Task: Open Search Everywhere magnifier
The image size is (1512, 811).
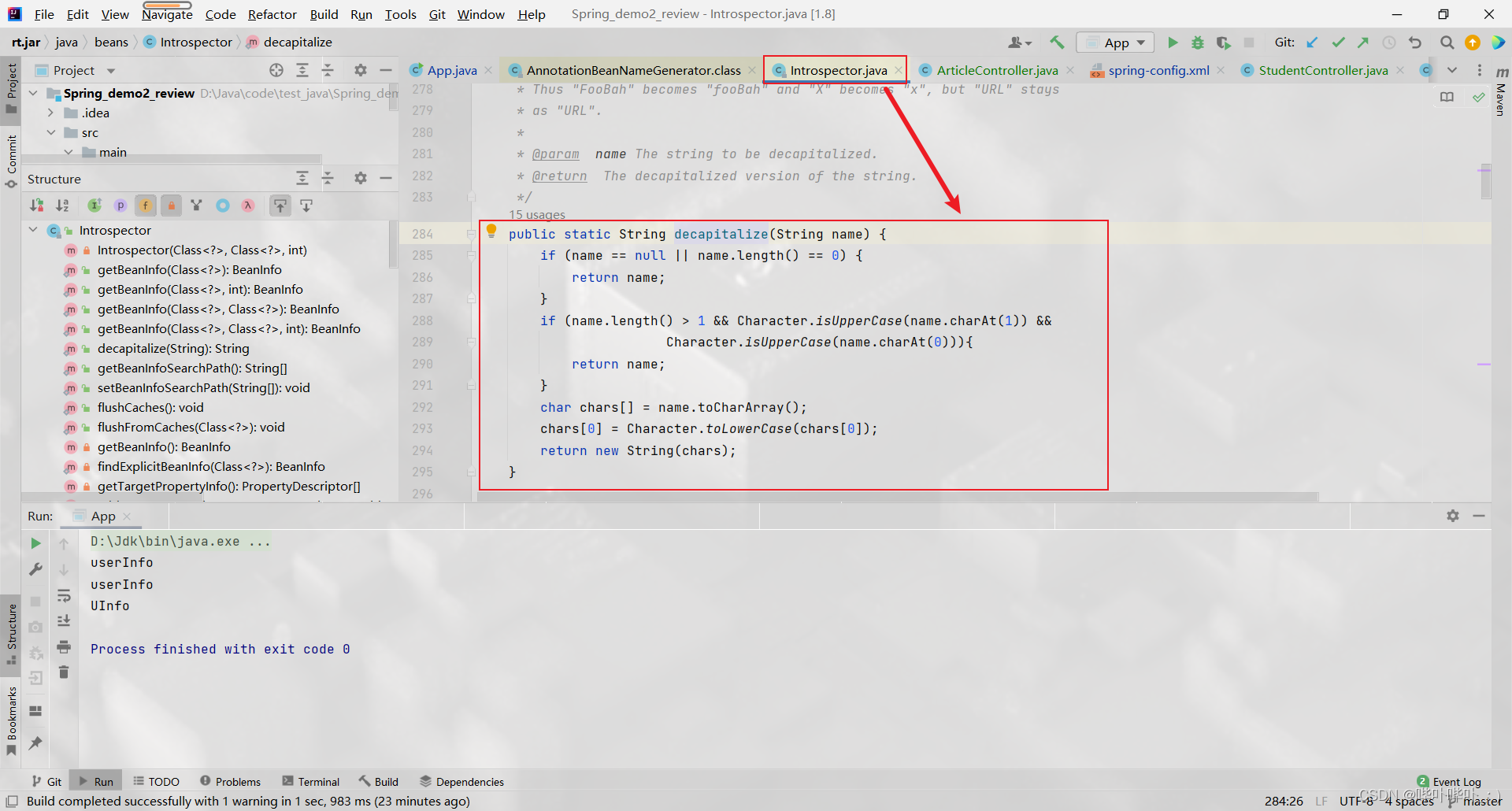Action: click(1447, 43)
